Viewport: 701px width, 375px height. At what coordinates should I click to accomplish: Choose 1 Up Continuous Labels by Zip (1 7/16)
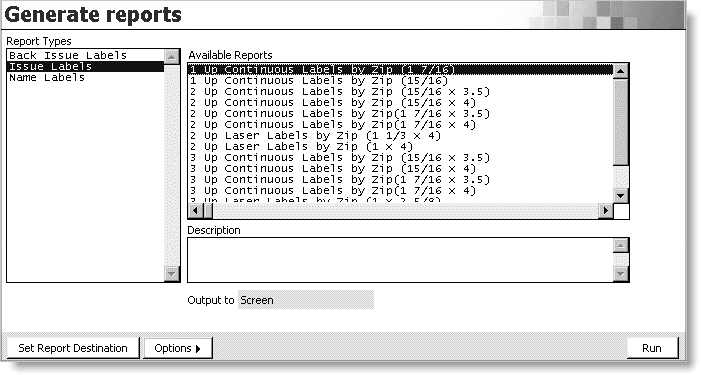tap(401, 70)
